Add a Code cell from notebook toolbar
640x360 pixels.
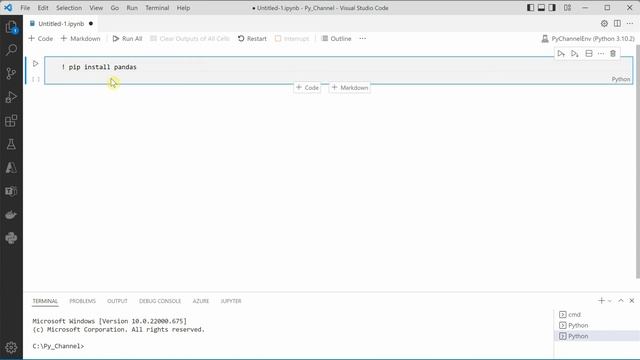40,38
